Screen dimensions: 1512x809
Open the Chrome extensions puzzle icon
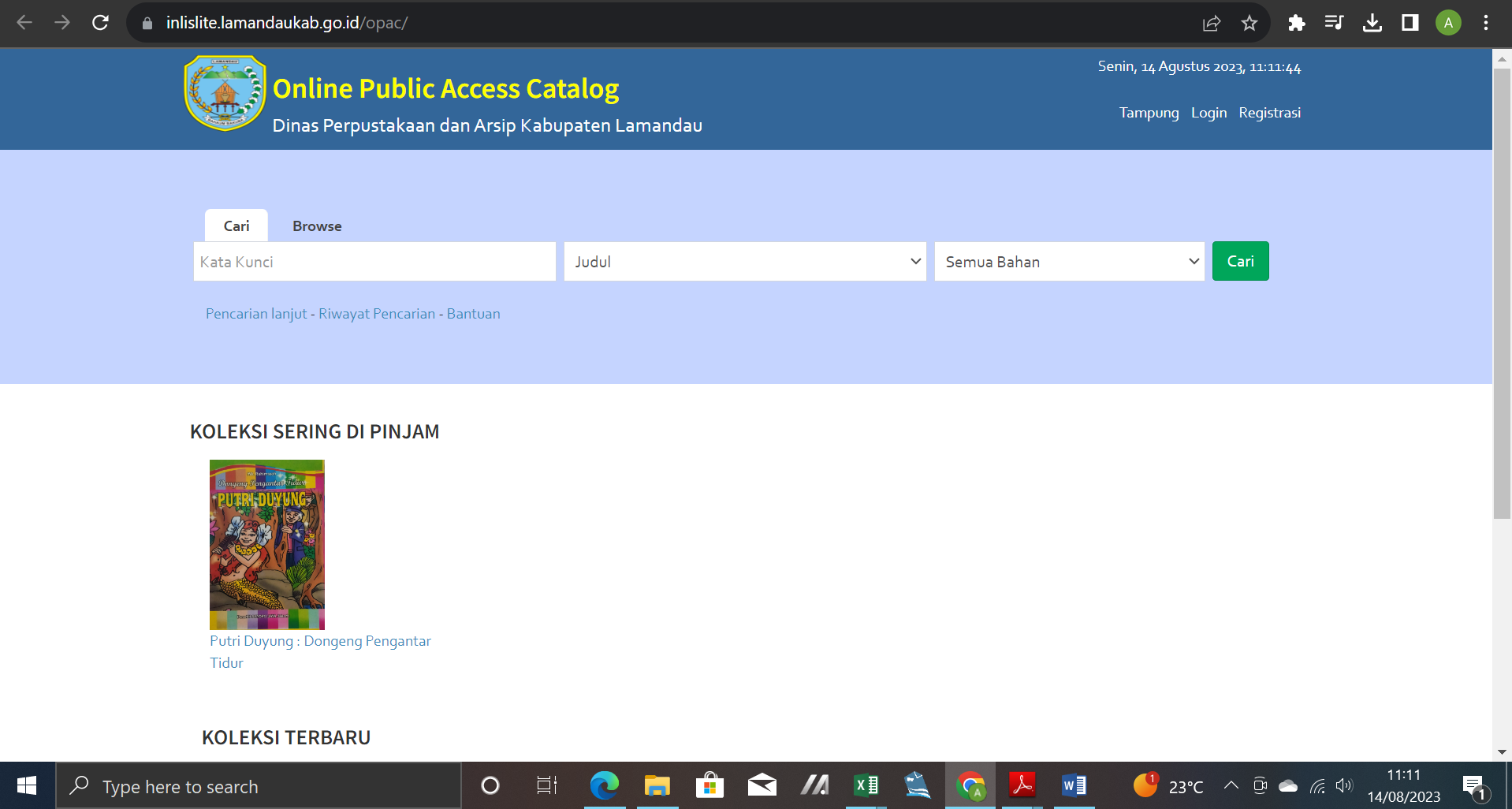[1297, 23]
